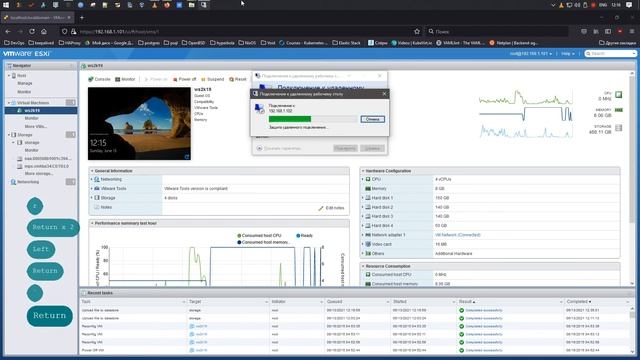Image resolution: width=640 pixels, height=360 pixels.
Task: Collapse the Host node in Navigator
Action: tap(9, 76)
